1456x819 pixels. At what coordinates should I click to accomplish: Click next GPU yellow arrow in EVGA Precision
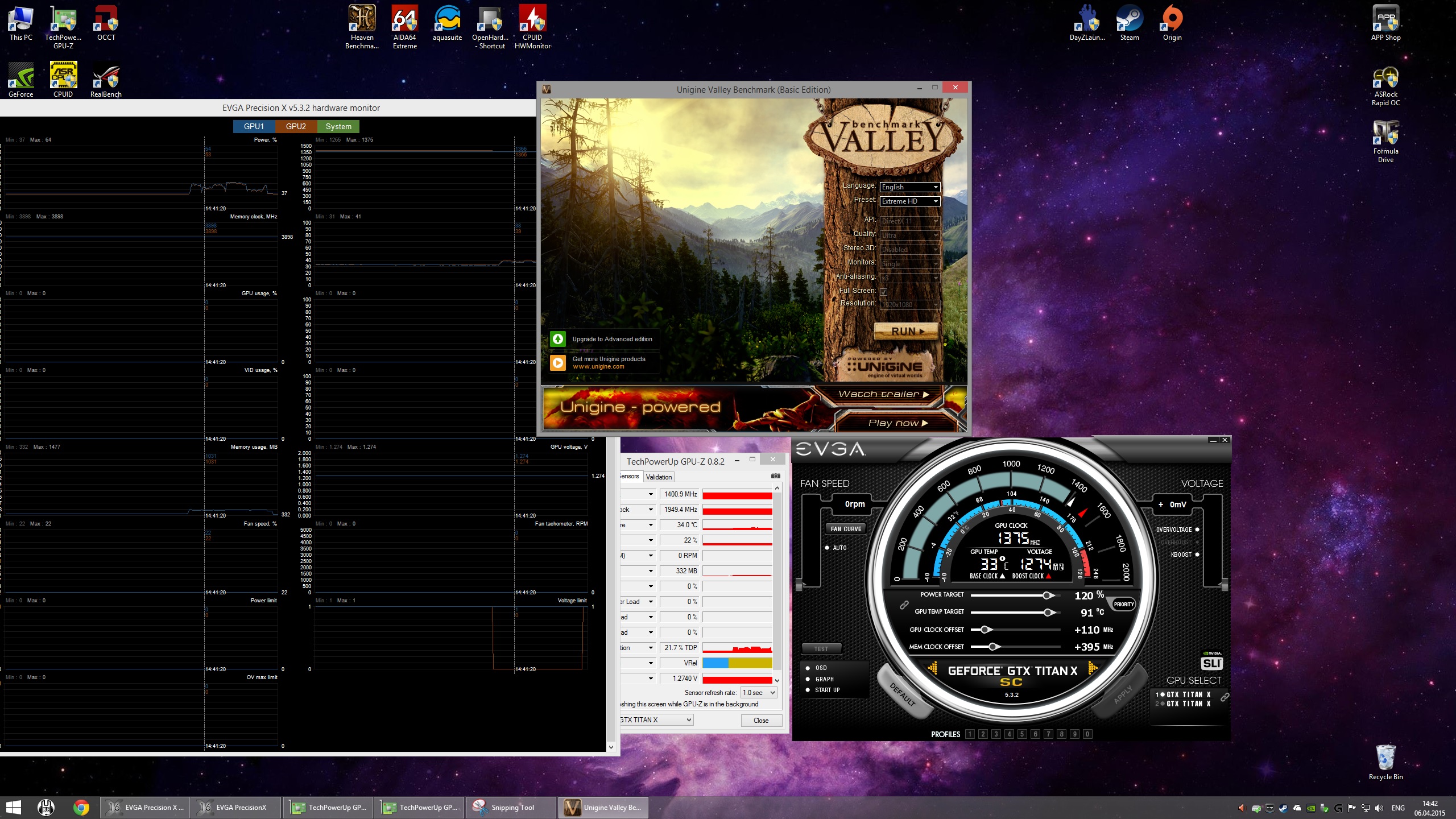pos(1093,668)
